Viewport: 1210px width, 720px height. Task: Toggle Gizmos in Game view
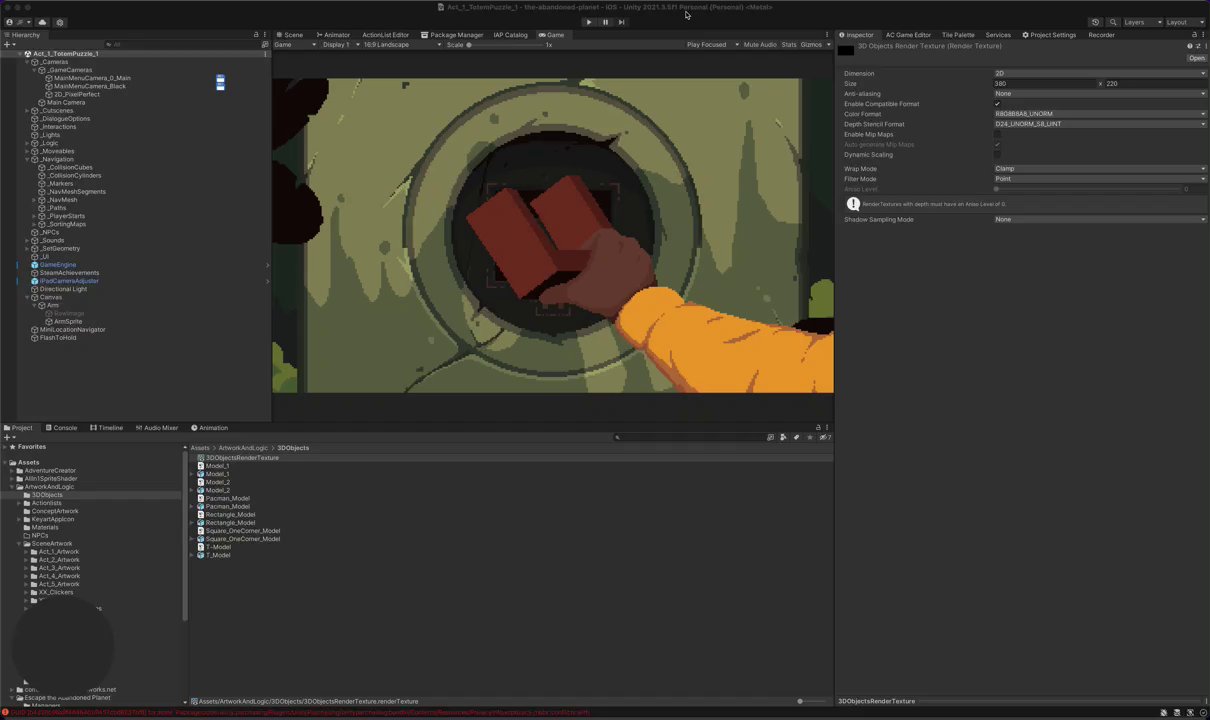811,45
